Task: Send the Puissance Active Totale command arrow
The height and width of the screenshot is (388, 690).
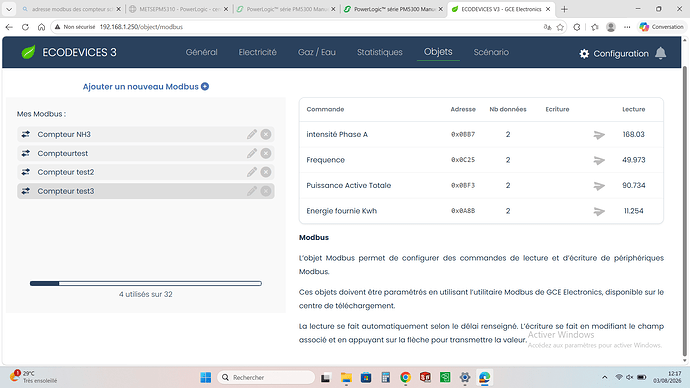Action: click(599, 186)
